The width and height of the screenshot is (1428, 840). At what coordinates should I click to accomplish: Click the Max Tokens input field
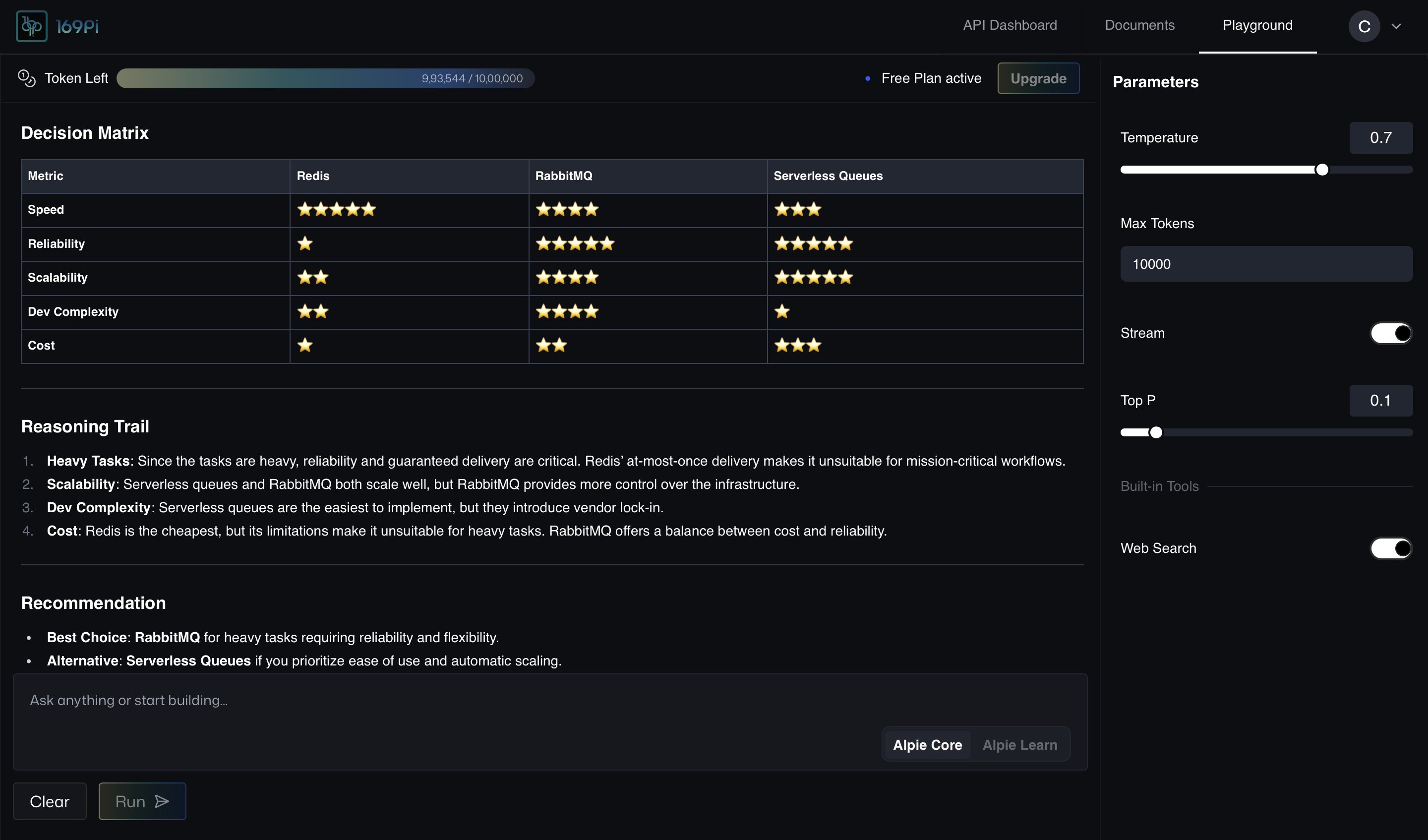click(x=1266, y=264)
